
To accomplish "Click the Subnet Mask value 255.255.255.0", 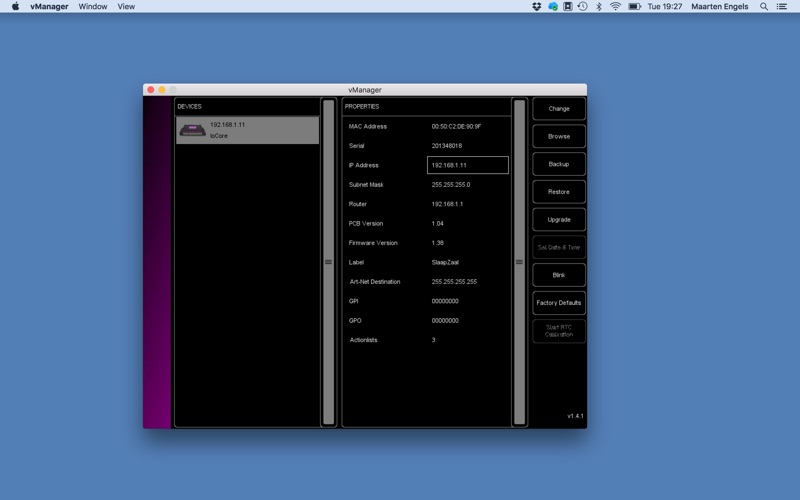I will (451, 185).
